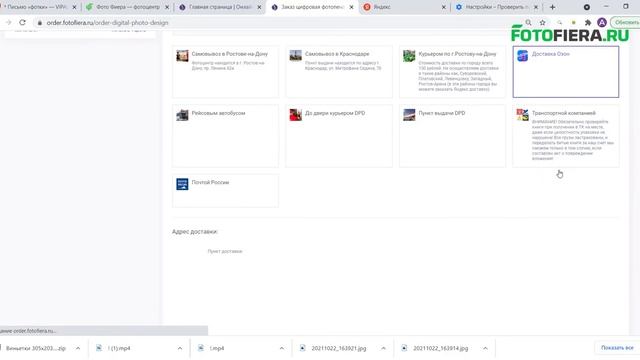Click Показать все downloads button
The width and height of the screenshot is (640, 360).
617,348
